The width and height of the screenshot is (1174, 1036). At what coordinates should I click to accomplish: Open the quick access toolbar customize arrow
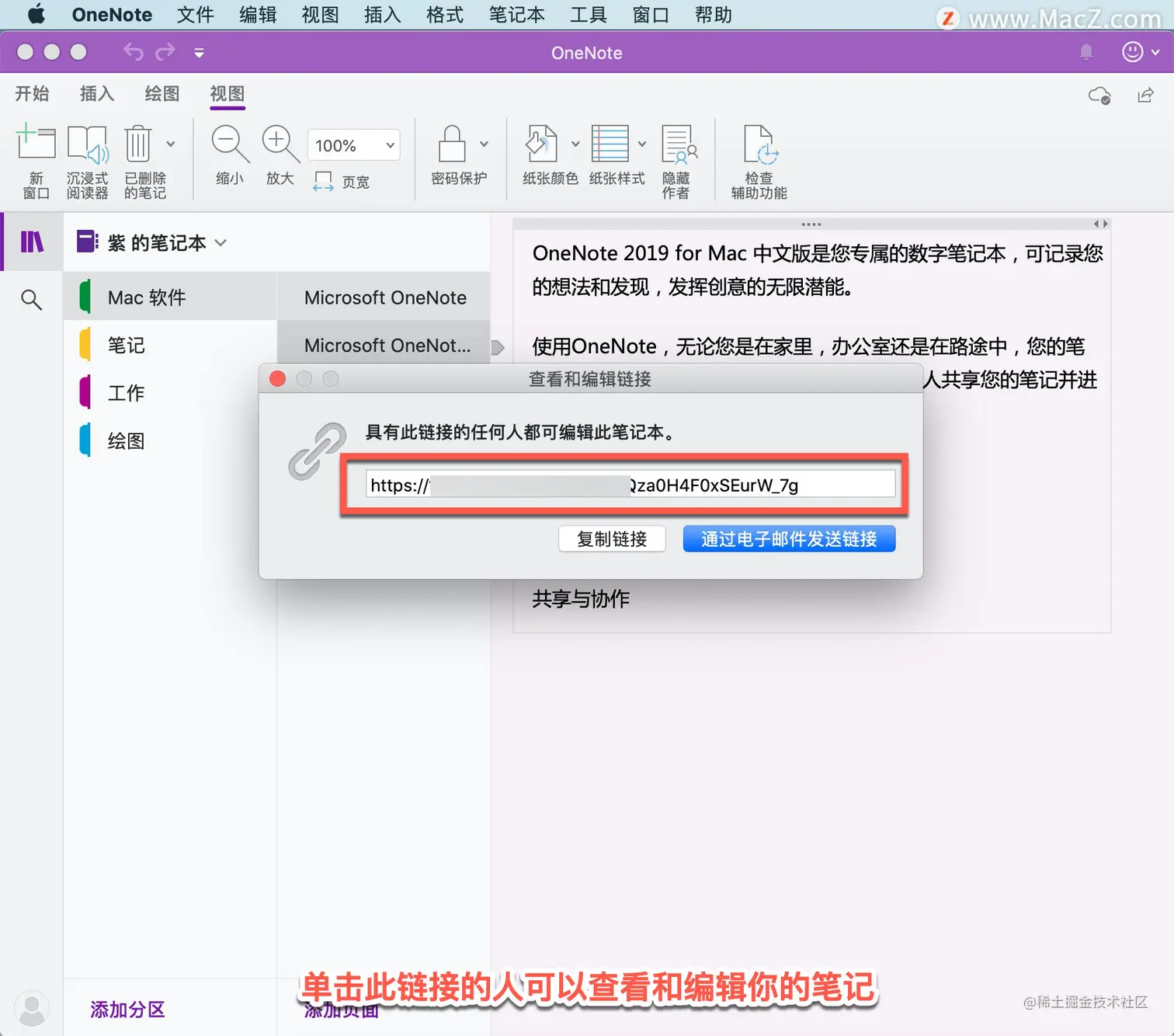click(200, 53)
